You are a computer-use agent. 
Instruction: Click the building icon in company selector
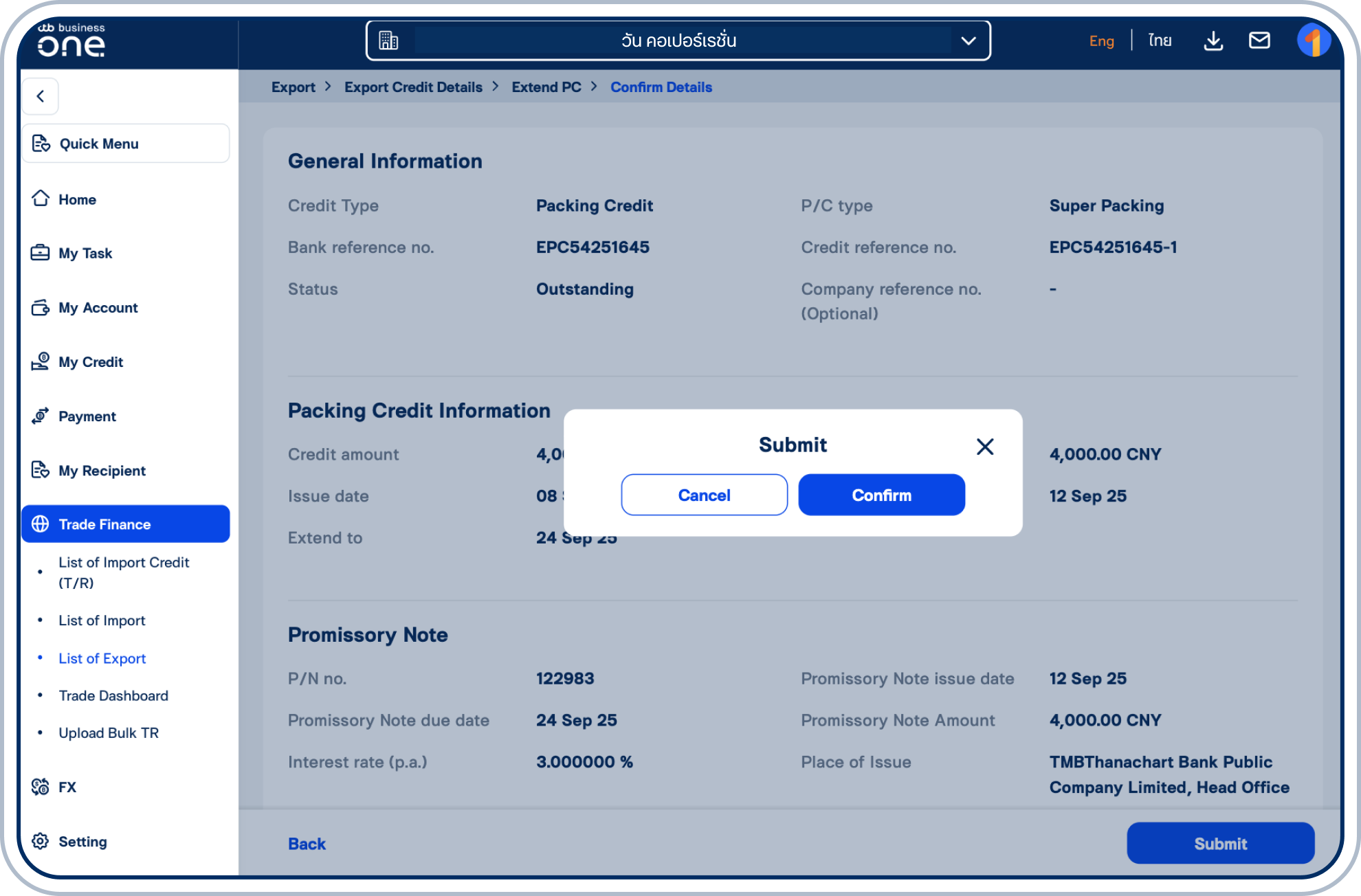388,41
